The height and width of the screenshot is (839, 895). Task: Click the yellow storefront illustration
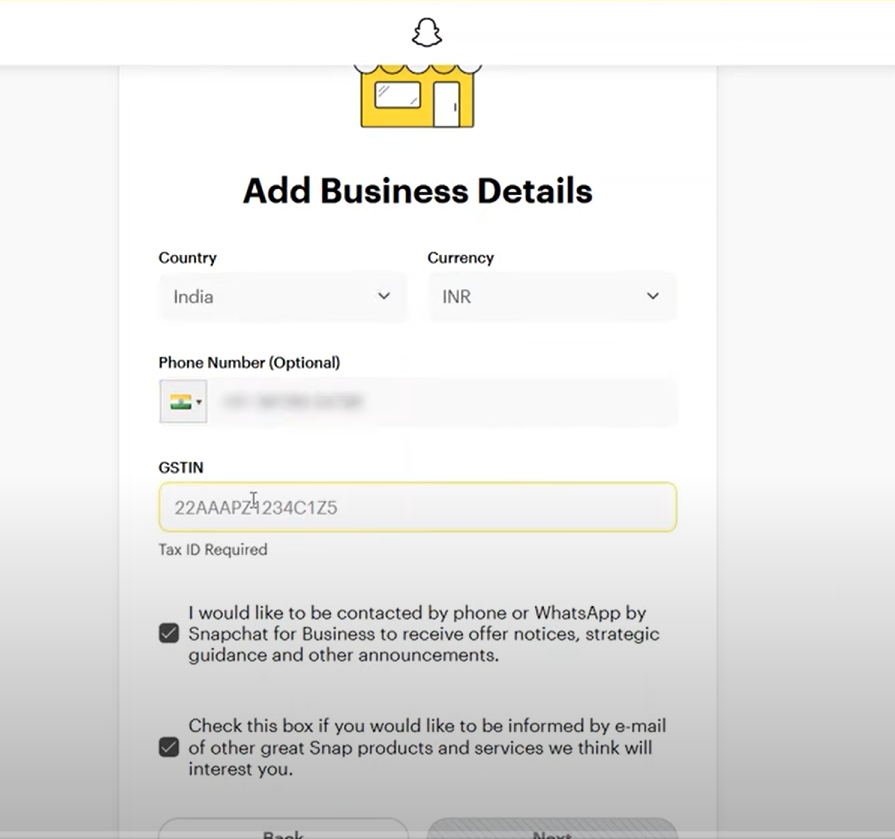pyautogui.click(x=418, y=96)
